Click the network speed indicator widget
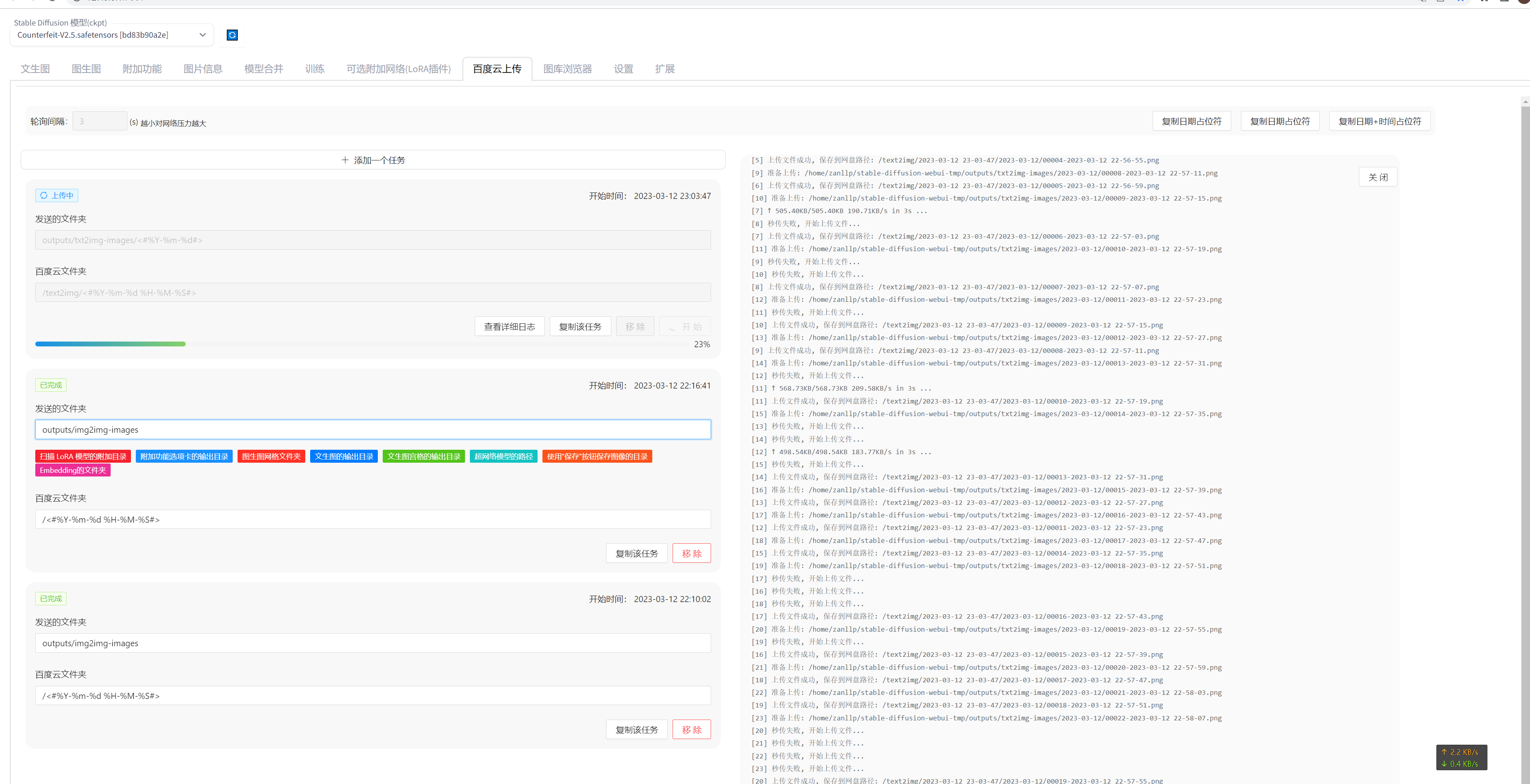The image size is (1530, 784). (x=1461, y=757)
